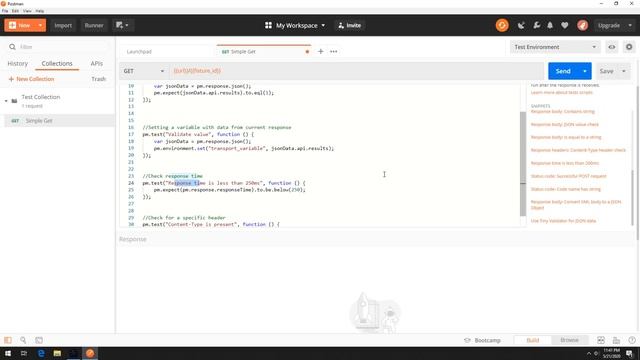Open the wrench settings icon

pyautogui.click(x=536, y=25)
